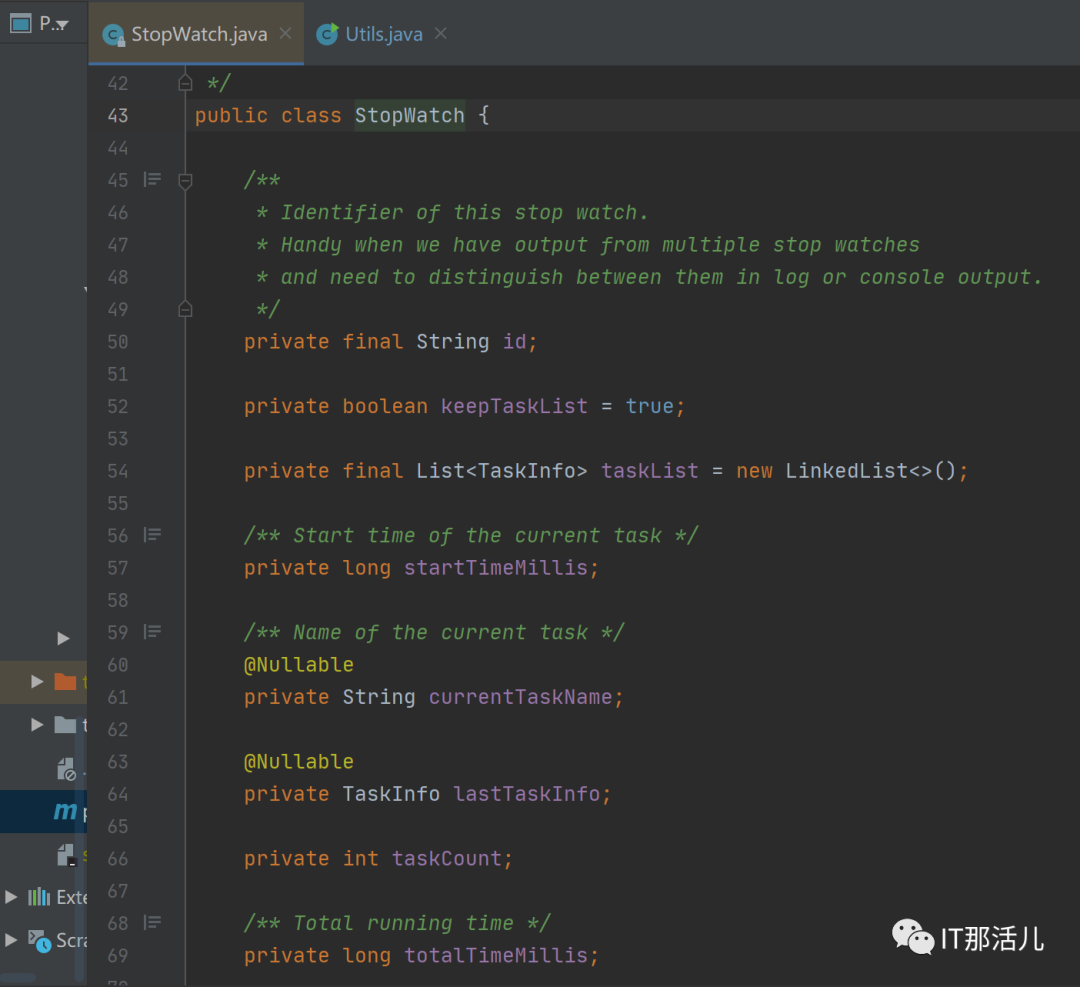Screen dimensions: 1080x987
Task: Expand the collapsed arrow above orange folder
Action: (63, 638)
